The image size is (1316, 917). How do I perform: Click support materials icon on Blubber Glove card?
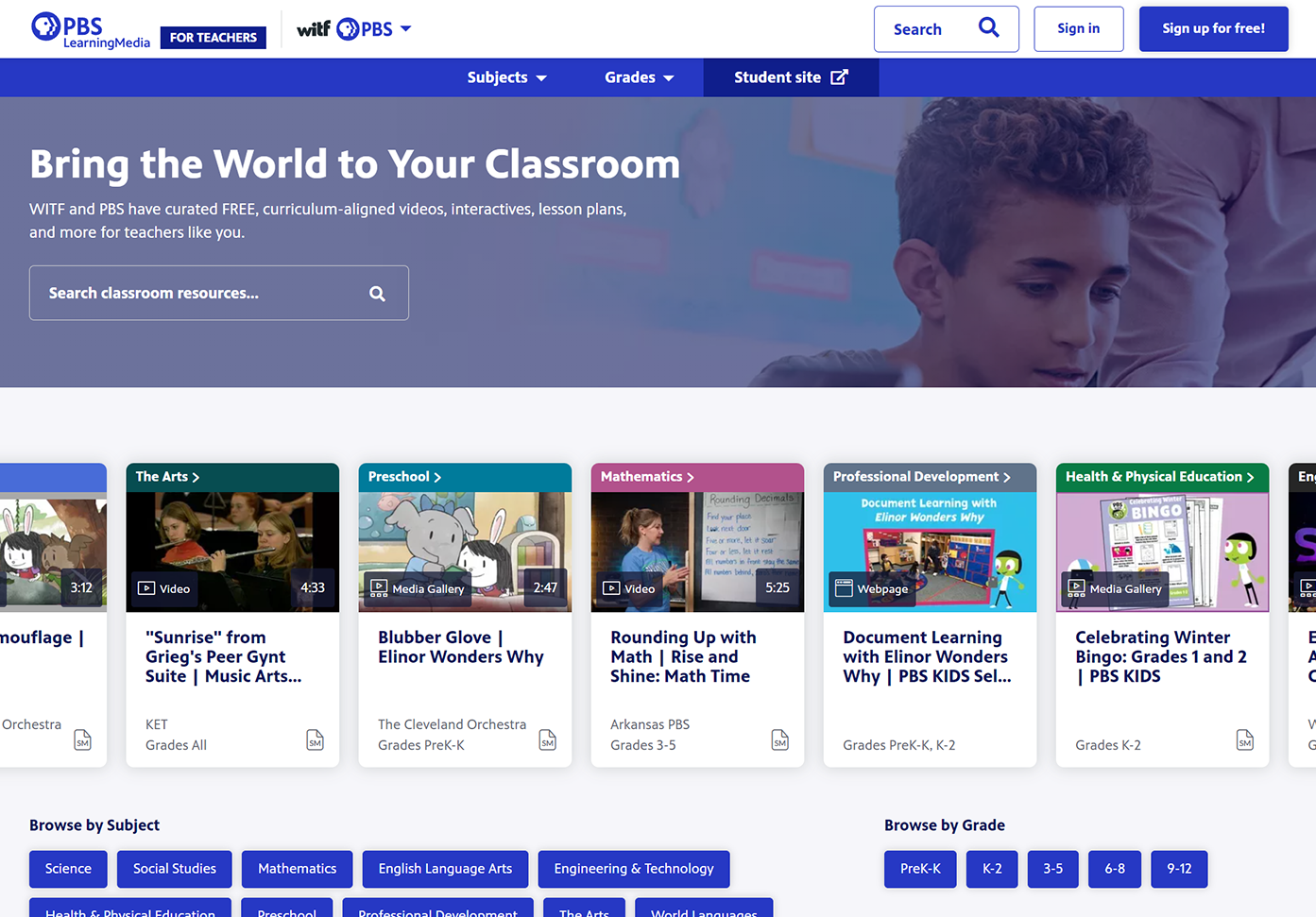click(x=547, y=739)
